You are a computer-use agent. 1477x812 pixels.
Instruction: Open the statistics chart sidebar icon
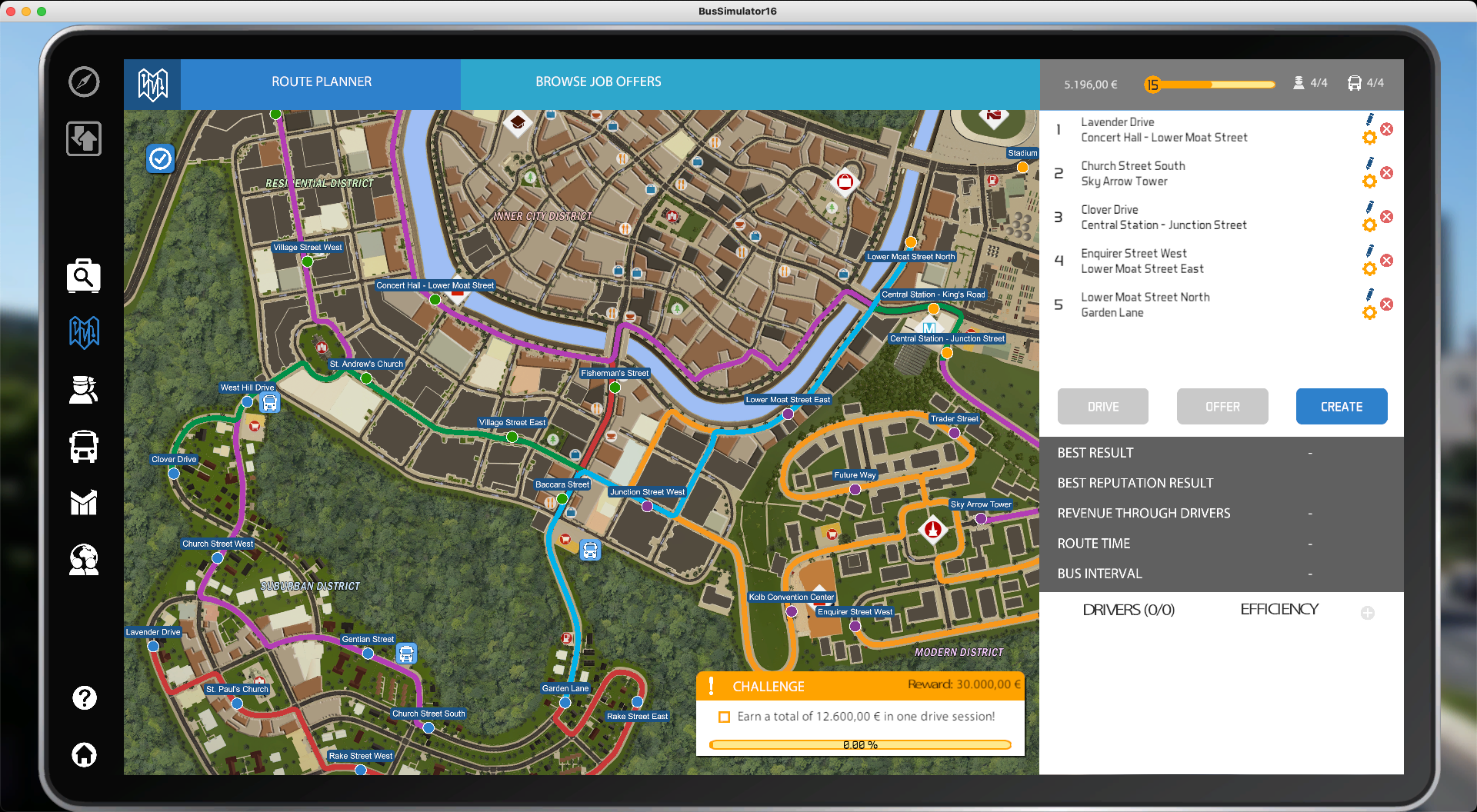(x=84, y=502)
